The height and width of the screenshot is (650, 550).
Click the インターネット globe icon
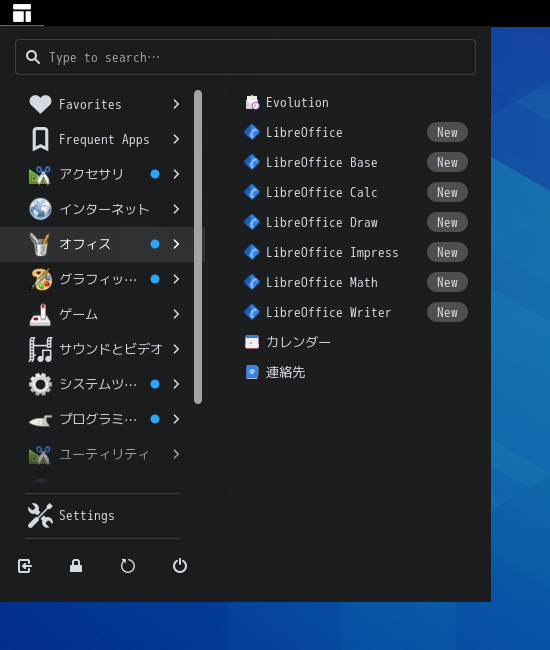point(40,209)
